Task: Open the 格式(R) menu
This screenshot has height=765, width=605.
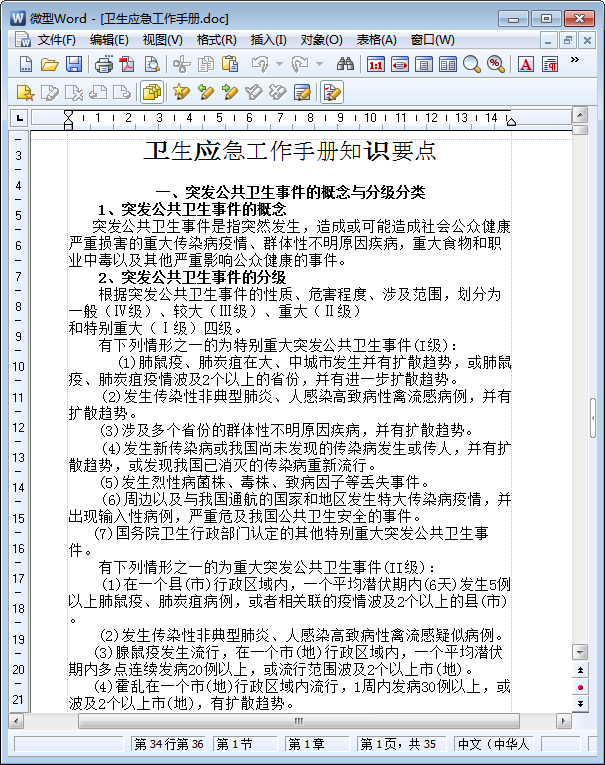Action: [217, 40]
